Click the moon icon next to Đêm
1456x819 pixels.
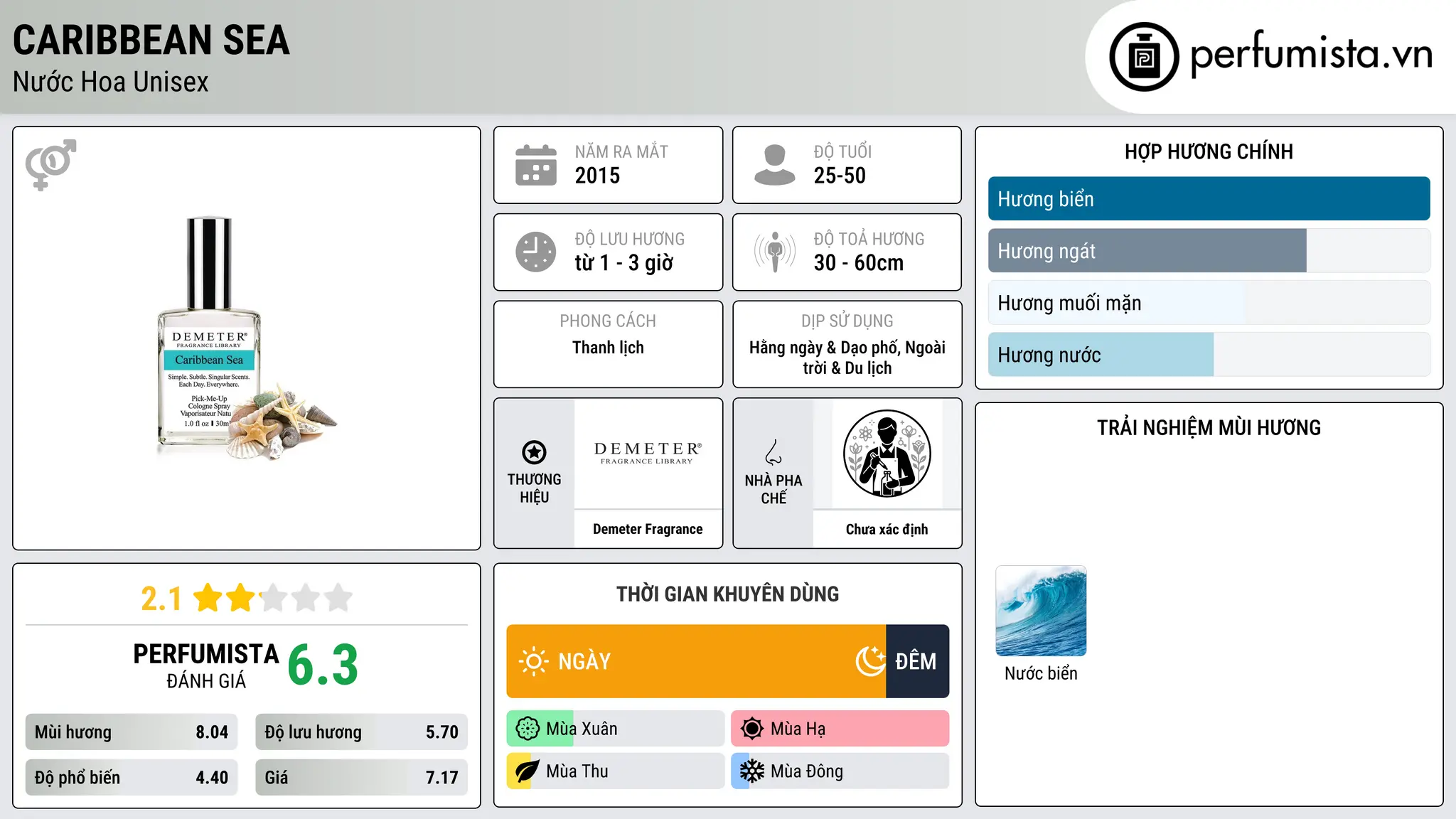coord(870,661)
